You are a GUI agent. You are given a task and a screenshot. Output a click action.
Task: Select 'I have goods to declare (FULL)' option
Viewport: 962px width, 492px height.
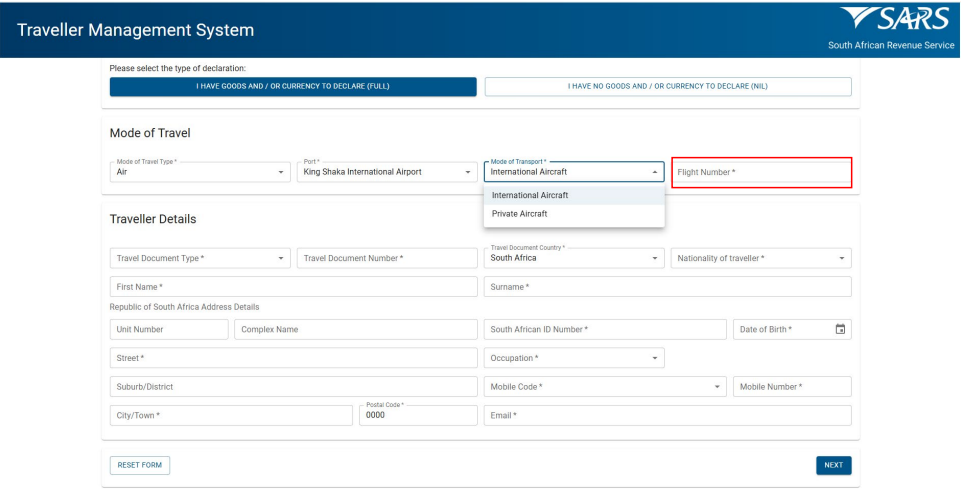293,87
